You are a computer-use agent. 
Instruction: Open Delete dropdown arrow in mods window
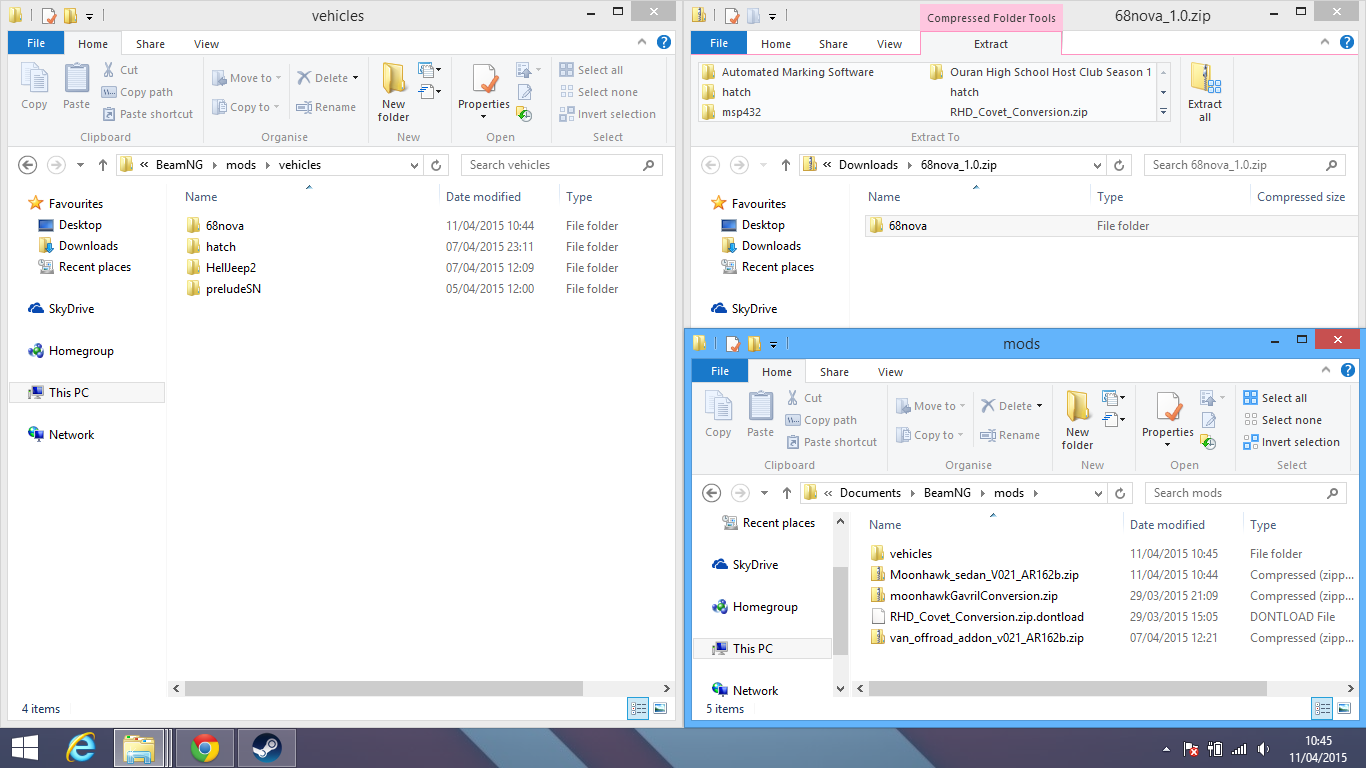(x=1039, y=406)
